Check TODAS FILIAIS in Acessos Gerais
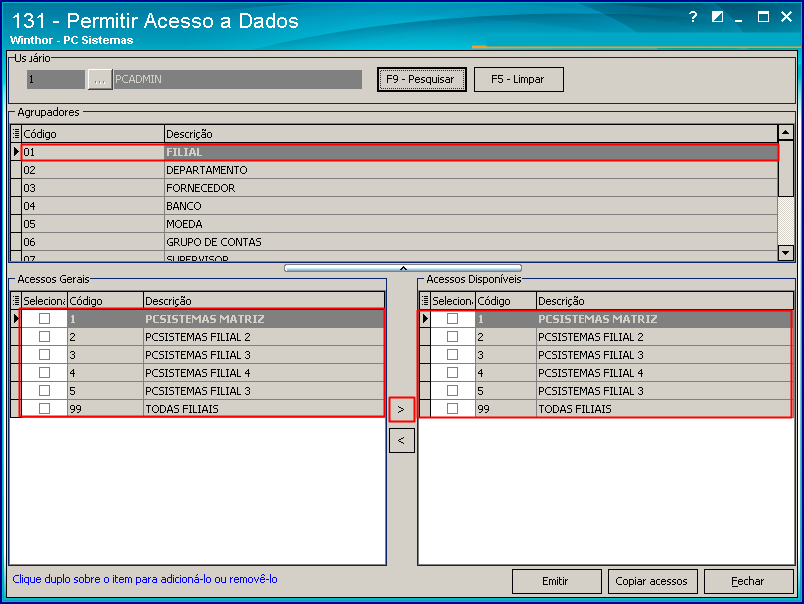804x604 pixels. (x=45, y=408)
